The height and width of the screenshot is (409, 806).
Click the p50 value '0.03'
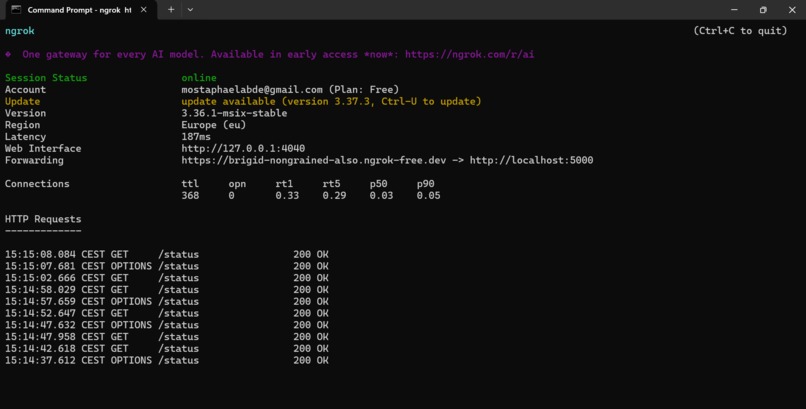pyautogui.click(x=381, y=196)
